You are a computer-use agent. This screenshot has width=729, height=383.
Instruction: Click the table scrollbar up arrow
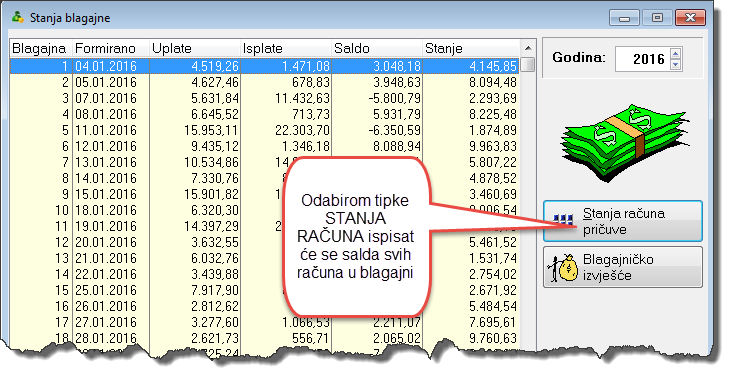pos(528,48)
